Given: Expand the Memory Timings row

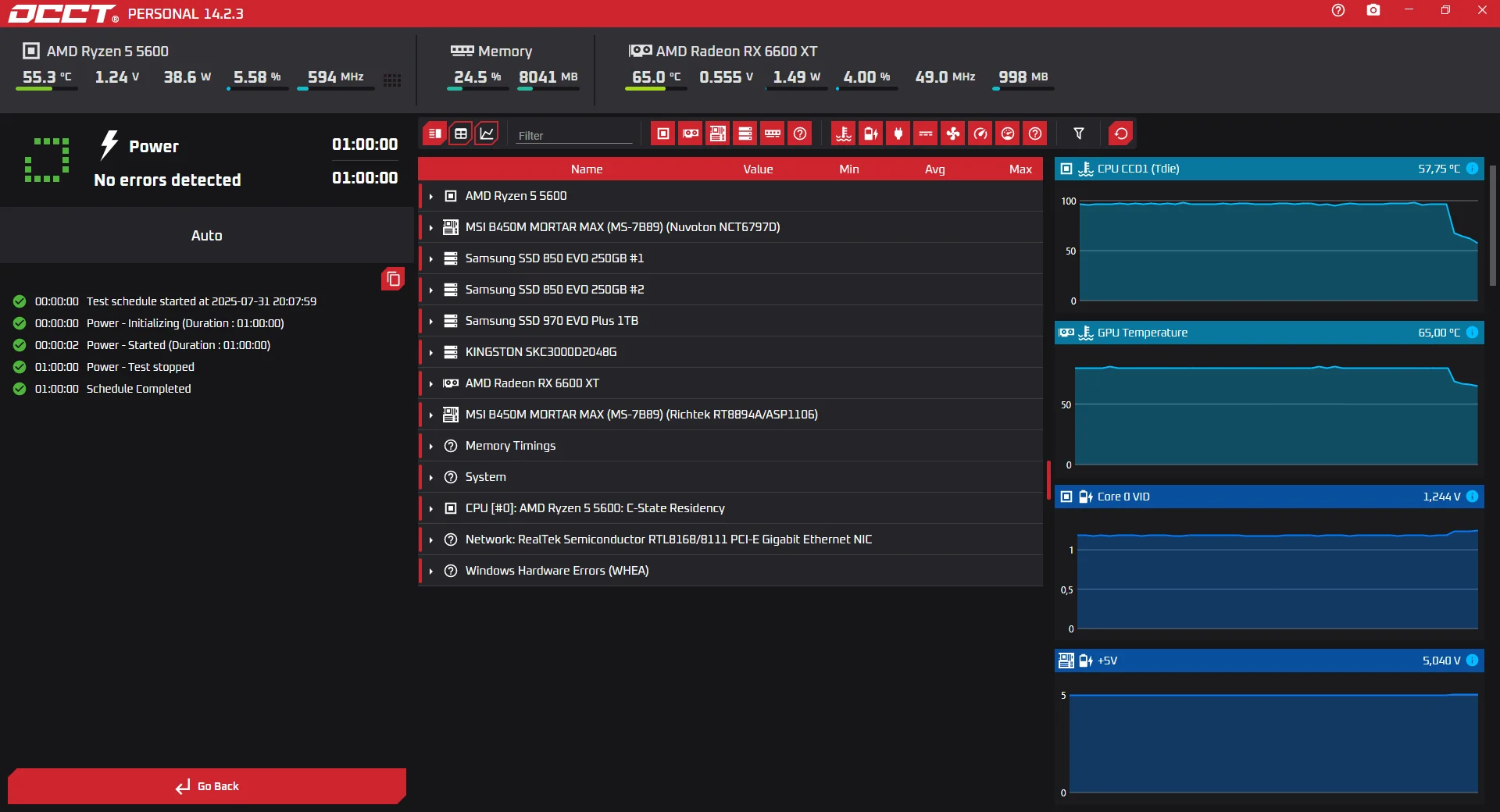Looking at the screenshot, I should point(430,446).
